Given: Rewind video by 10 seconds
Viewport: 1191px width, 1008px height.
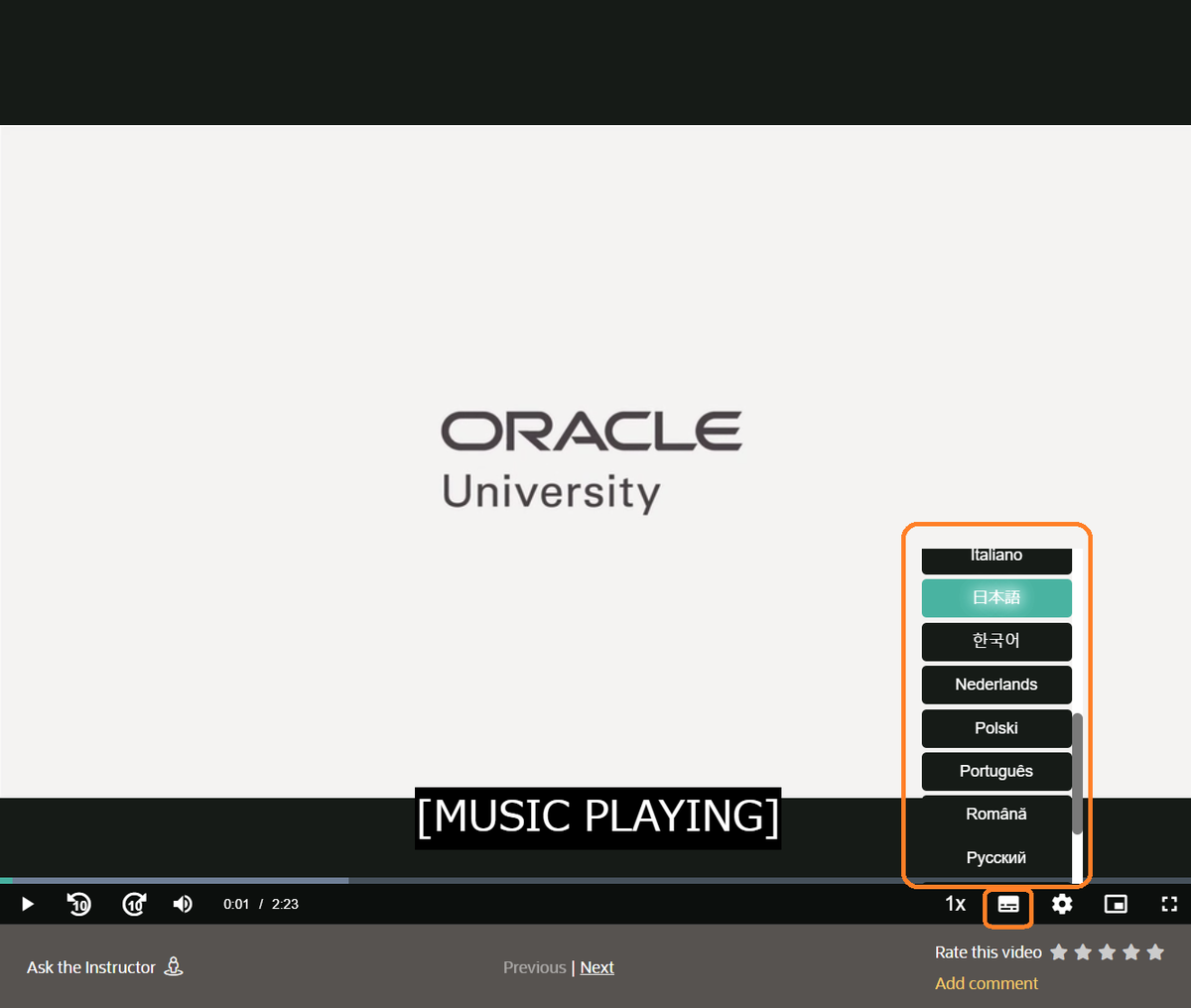Looking at the screenshot, I should click(x=79, y=904).
